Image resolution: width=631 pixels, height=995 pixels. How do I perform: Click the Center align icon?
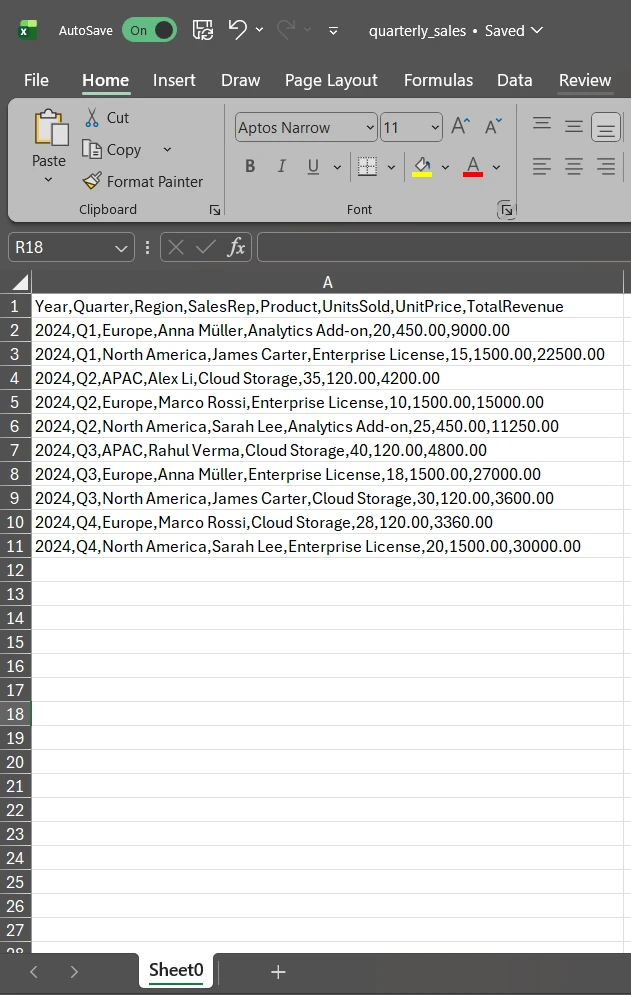[x=573, y=167]
